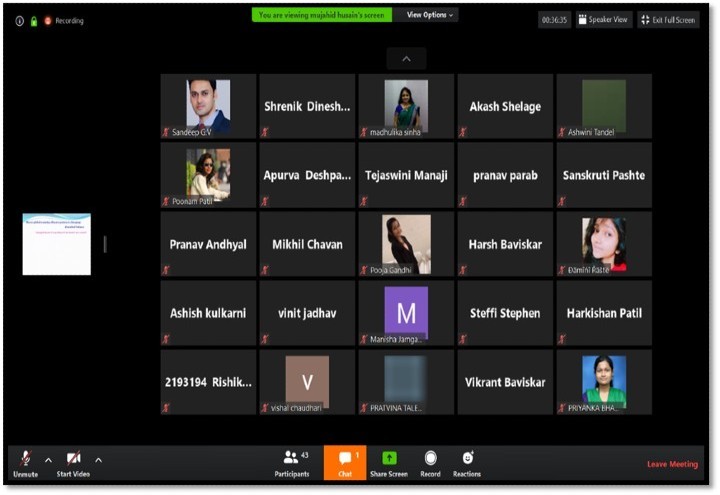
Task: Expand the View Options dropdown
Action: [429, 15]
